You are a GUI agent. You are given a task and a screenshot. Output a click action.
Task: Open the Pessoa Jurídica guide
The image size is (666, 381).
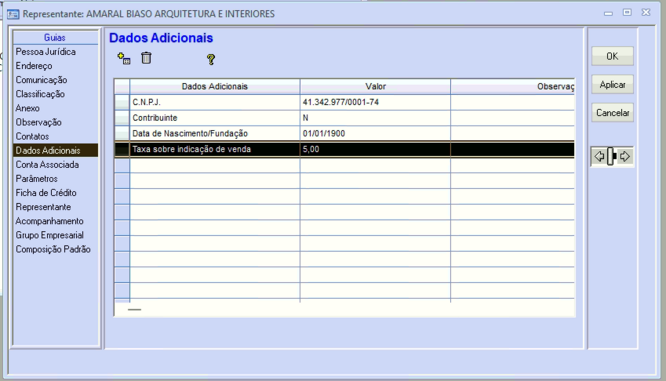tap(45, 52)
